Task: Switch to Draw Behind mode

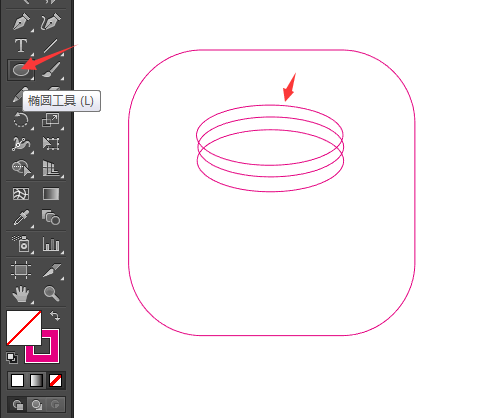Action: point(36,405)
